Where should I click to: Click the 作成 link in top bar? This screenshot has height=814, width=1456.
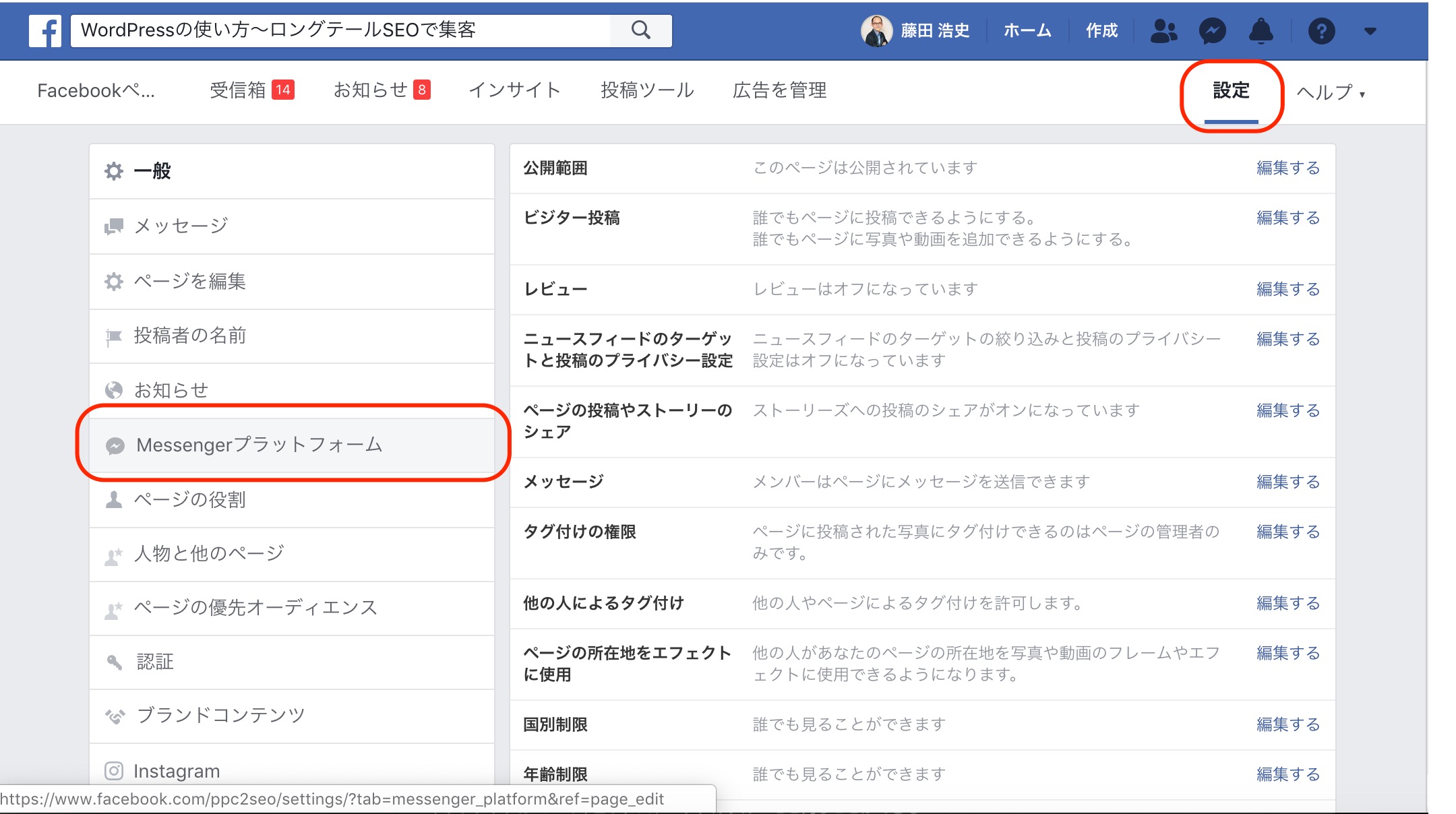point(1101,31)
